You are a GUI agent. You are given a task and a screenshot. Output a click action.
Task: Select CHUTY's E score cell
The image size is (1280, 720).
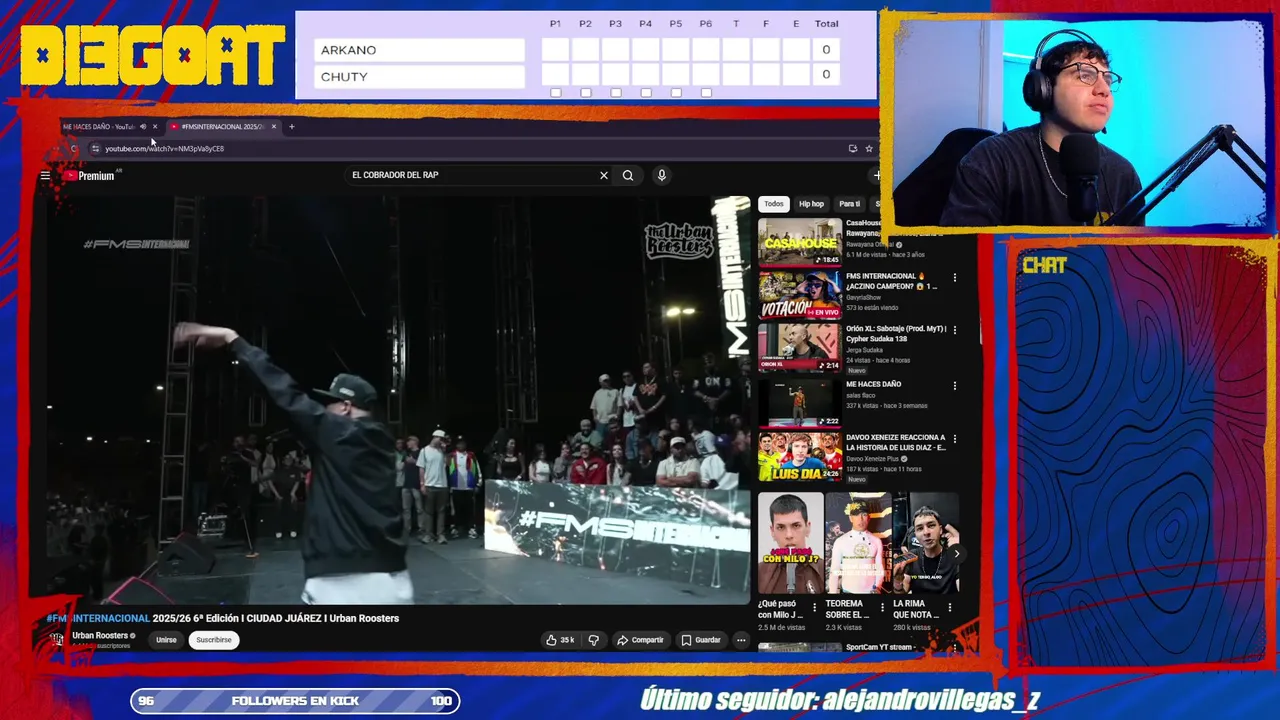click(796, 75)
